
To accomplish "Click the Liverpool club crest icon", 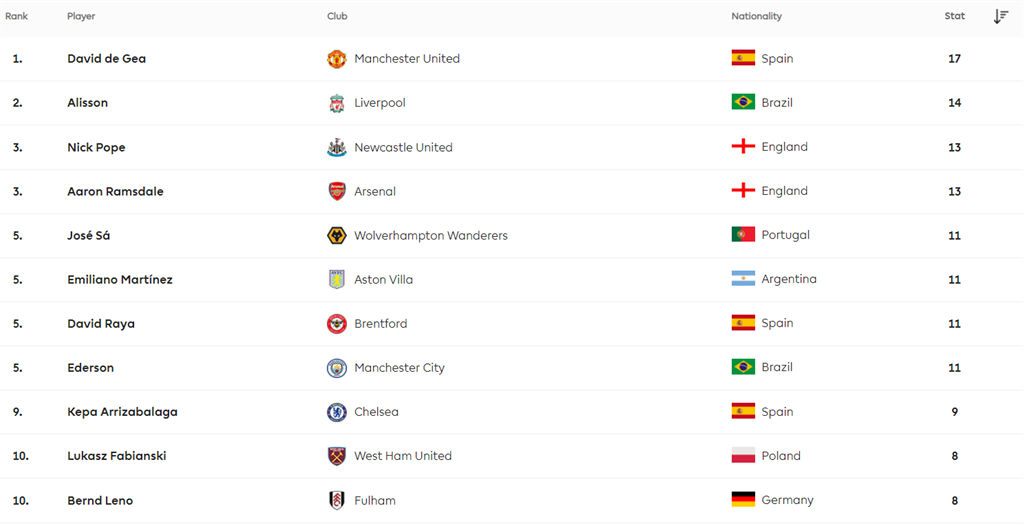I will pos(337,103).
